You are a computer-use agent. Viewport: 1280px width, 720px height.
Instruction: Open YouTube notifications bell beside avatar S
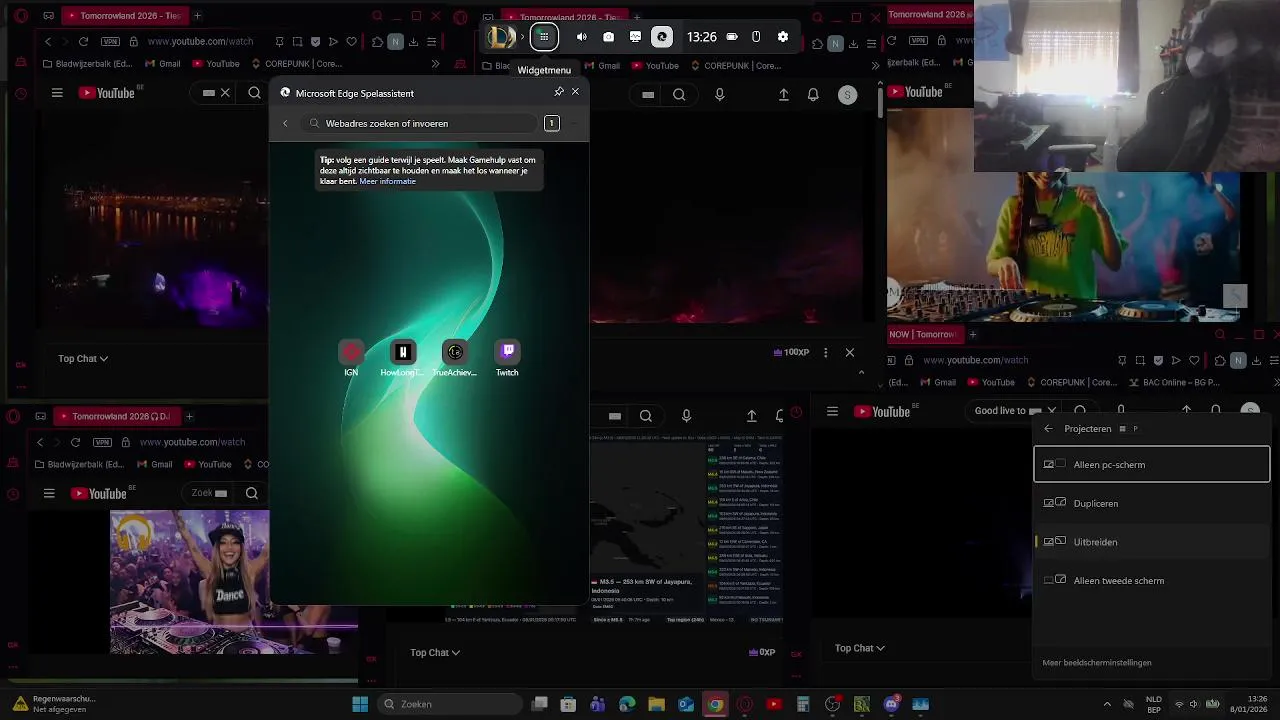pyautogui.click(x=813, y=95)
